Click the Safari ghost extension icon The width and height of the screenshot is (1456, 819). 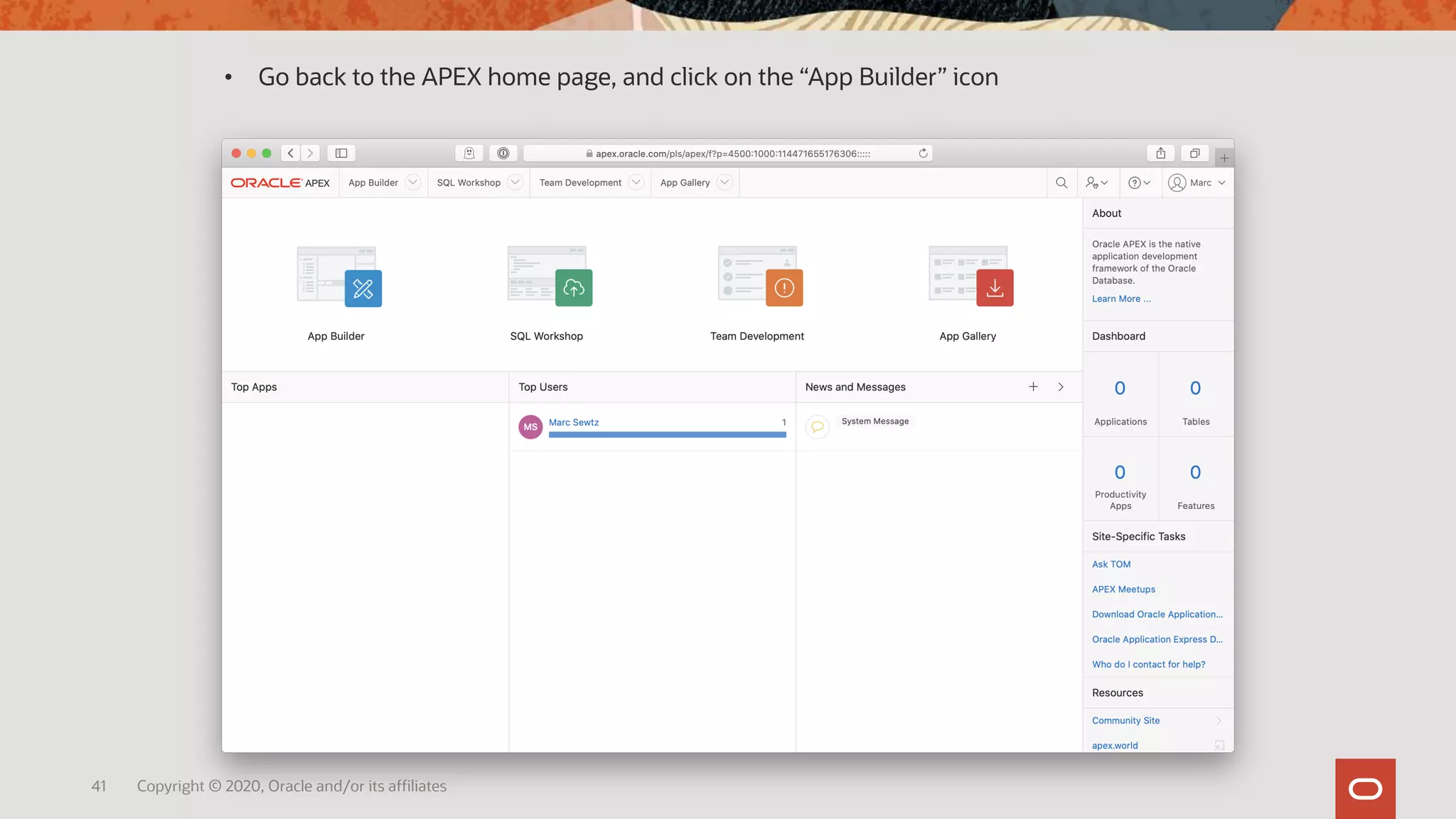click(x=469, y=153)
